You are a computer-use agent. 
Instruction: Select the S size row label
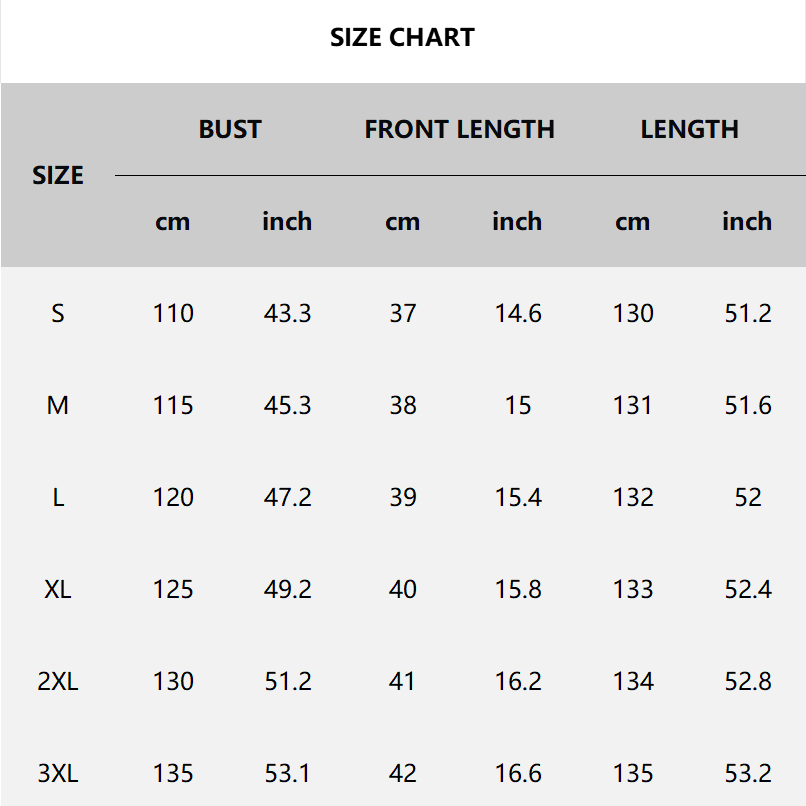pyautogui.click(x=58, y=313)
